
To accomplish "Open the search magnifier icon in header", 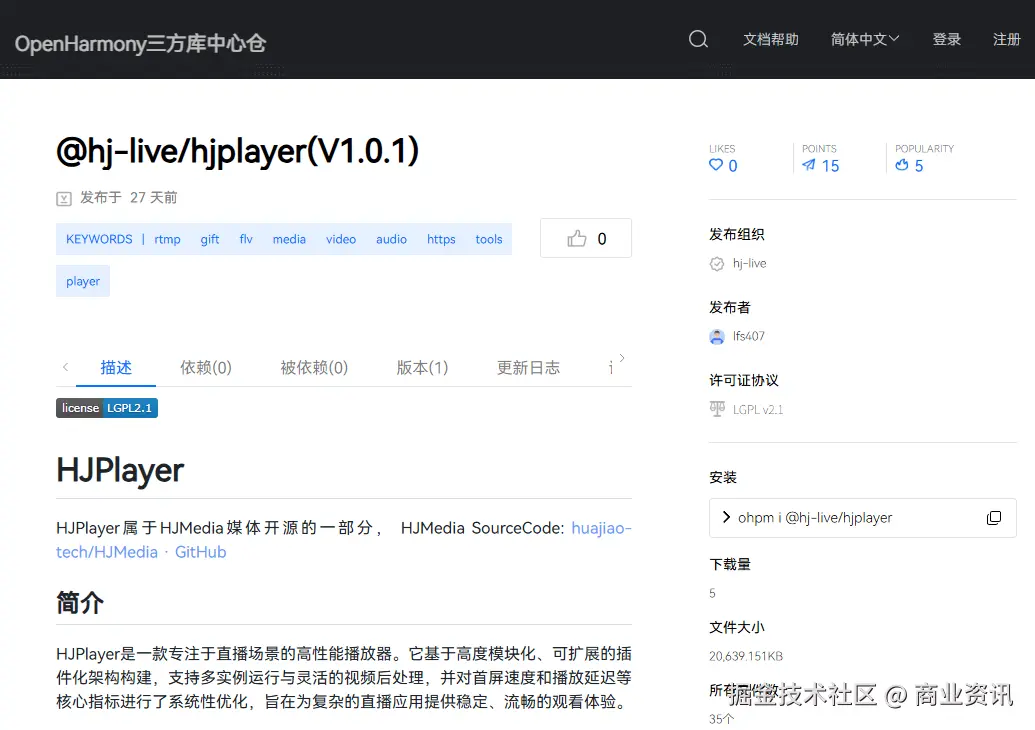I will coord(698,40).
